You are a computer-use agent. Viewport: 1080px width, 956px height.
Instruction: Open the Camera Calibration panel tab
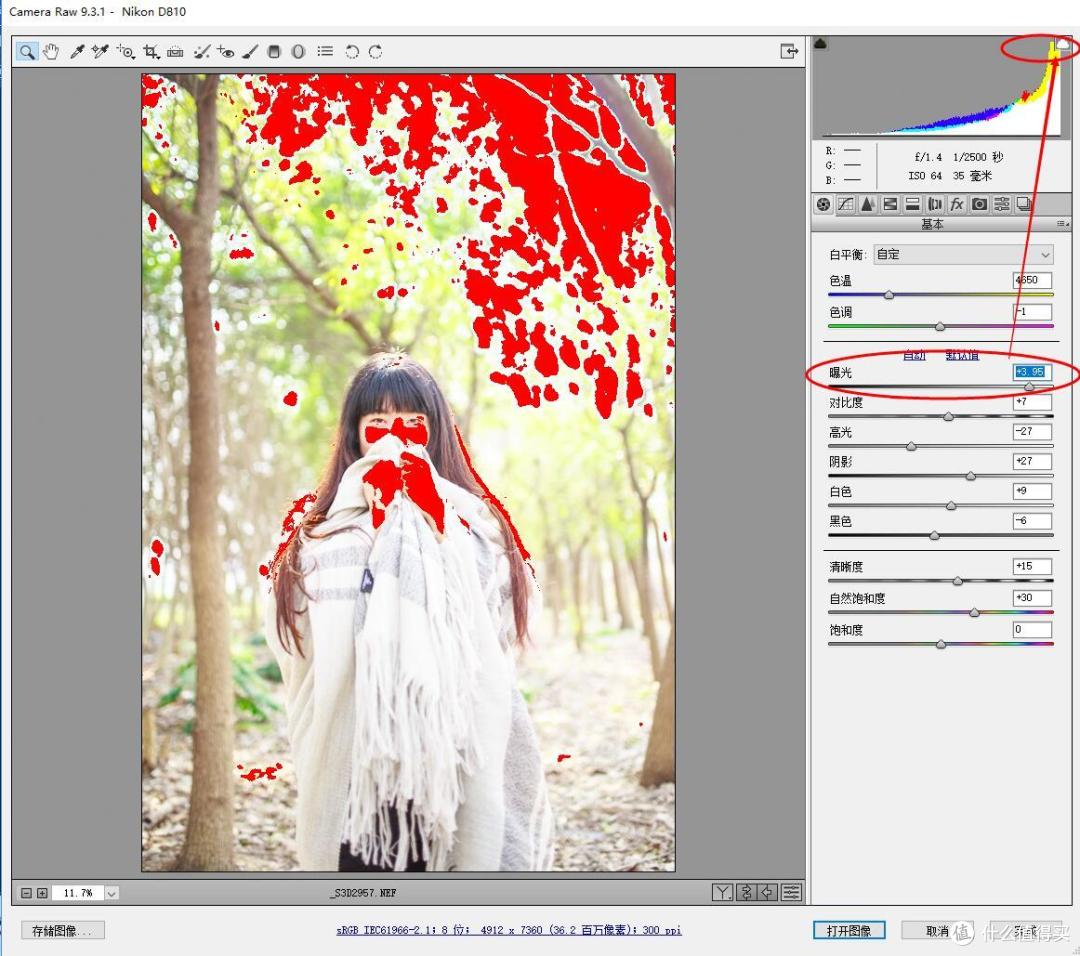979,204
